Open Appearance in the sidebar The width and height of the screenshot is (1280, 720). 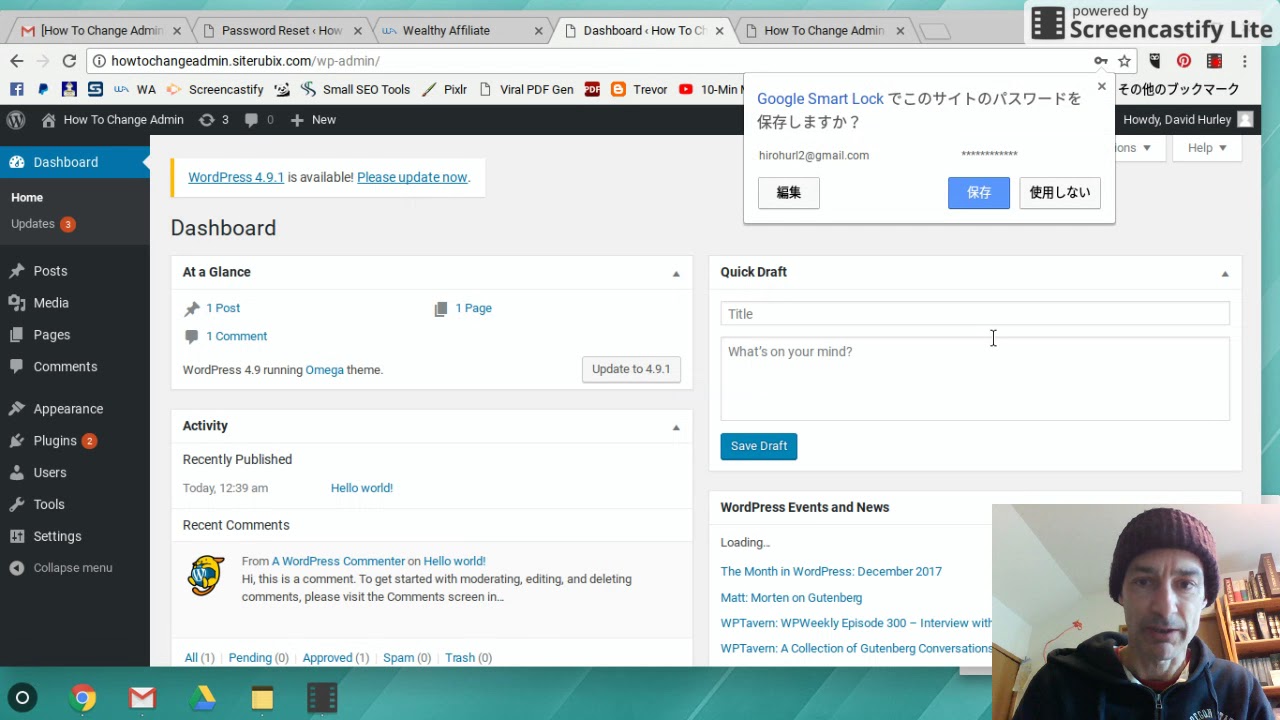(x=68, y=409)
